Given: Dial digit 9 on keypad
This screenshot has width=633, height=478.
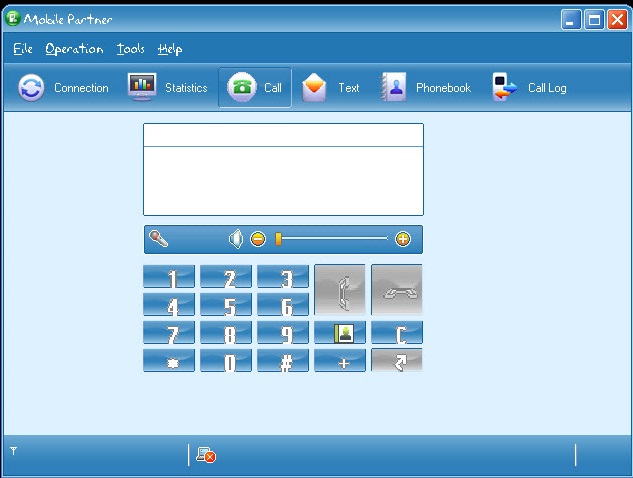Looking at the screenshot, I should pyautogui.click(x=283, y=333).
